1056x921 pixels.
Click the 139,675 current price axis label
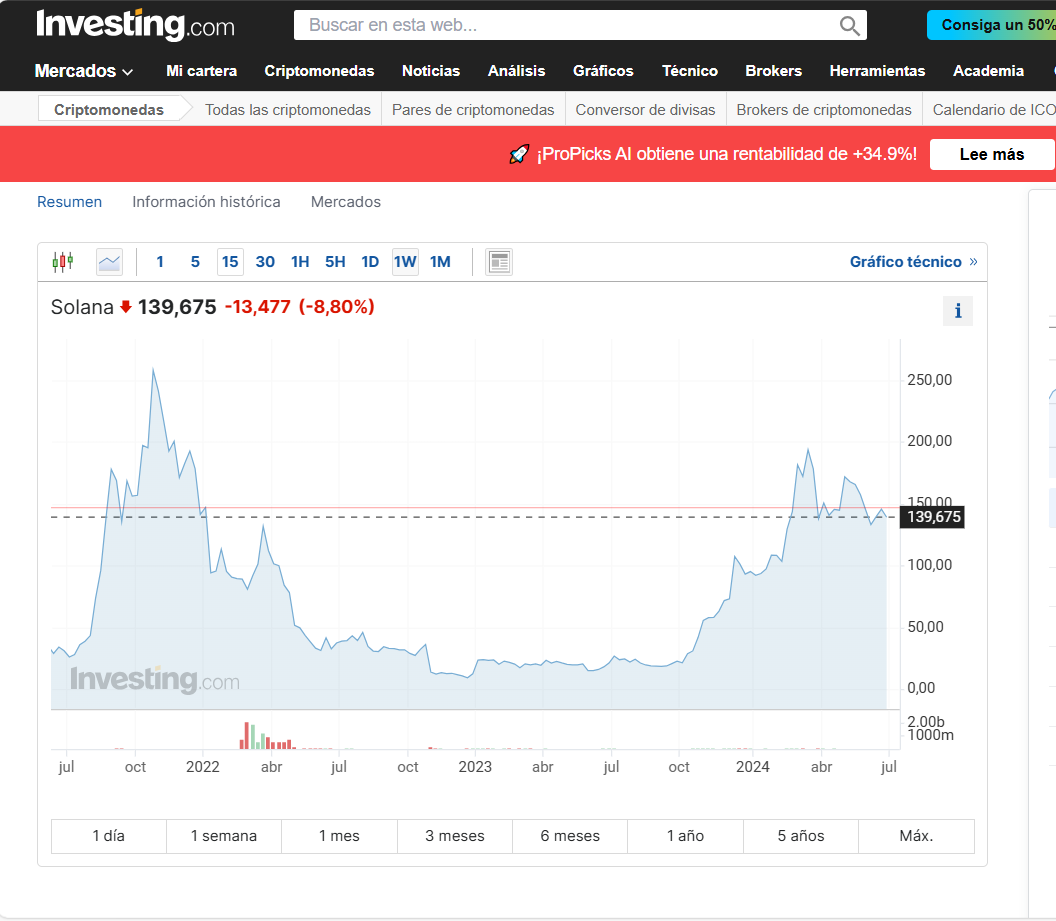click(x=933, y=517)
